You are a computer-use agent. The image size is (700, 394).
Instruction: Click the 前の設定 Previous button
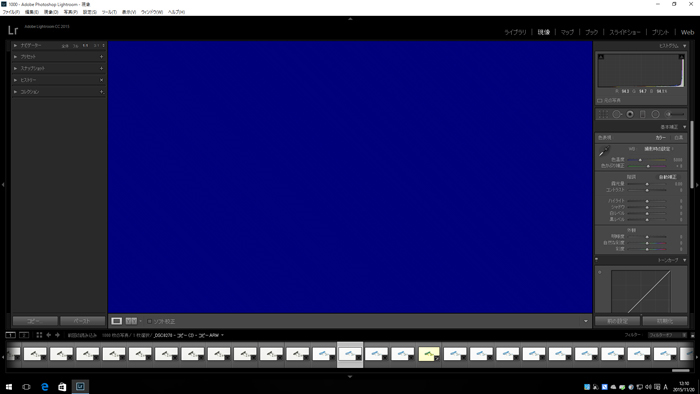[617, 321]
